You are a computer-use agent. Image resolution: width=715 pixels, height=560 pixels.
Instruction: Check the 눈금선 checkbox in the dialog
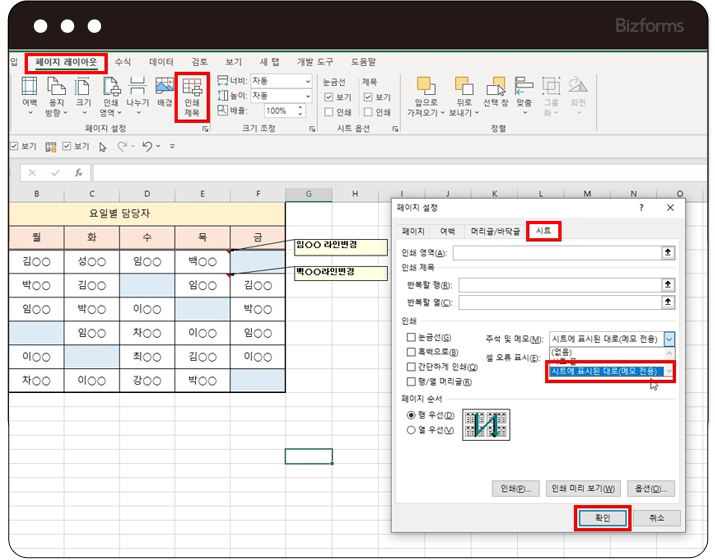[x=411, y=339]
